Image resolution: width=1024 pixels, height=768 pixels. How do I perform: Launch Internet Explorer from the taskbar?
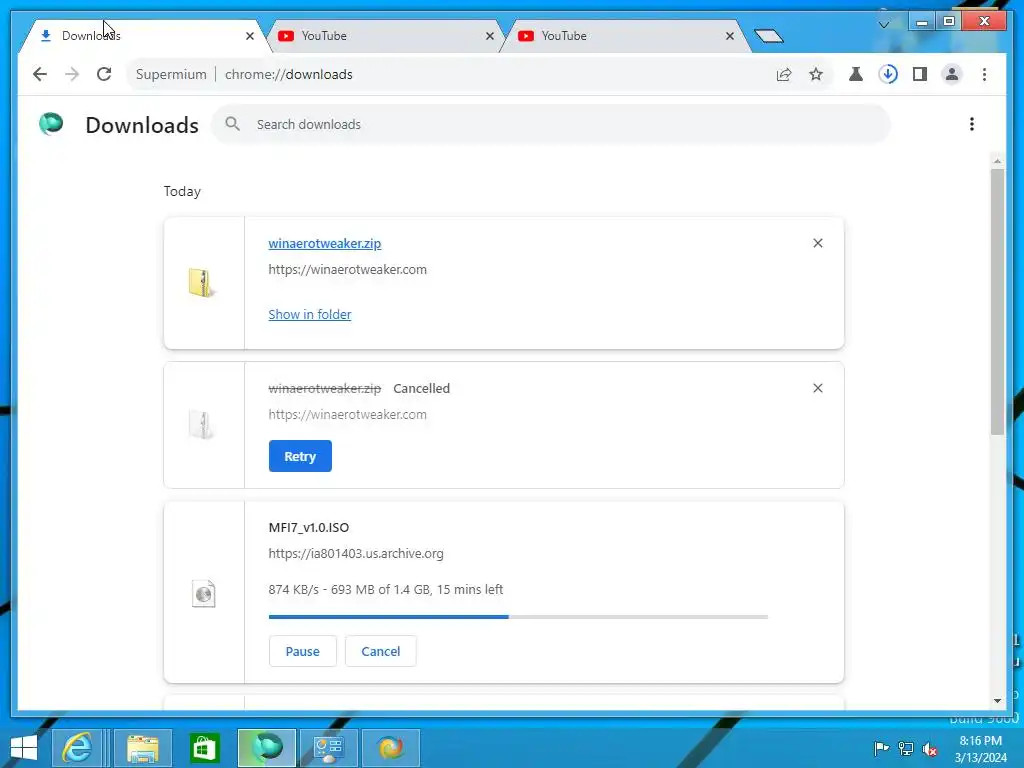78,748
